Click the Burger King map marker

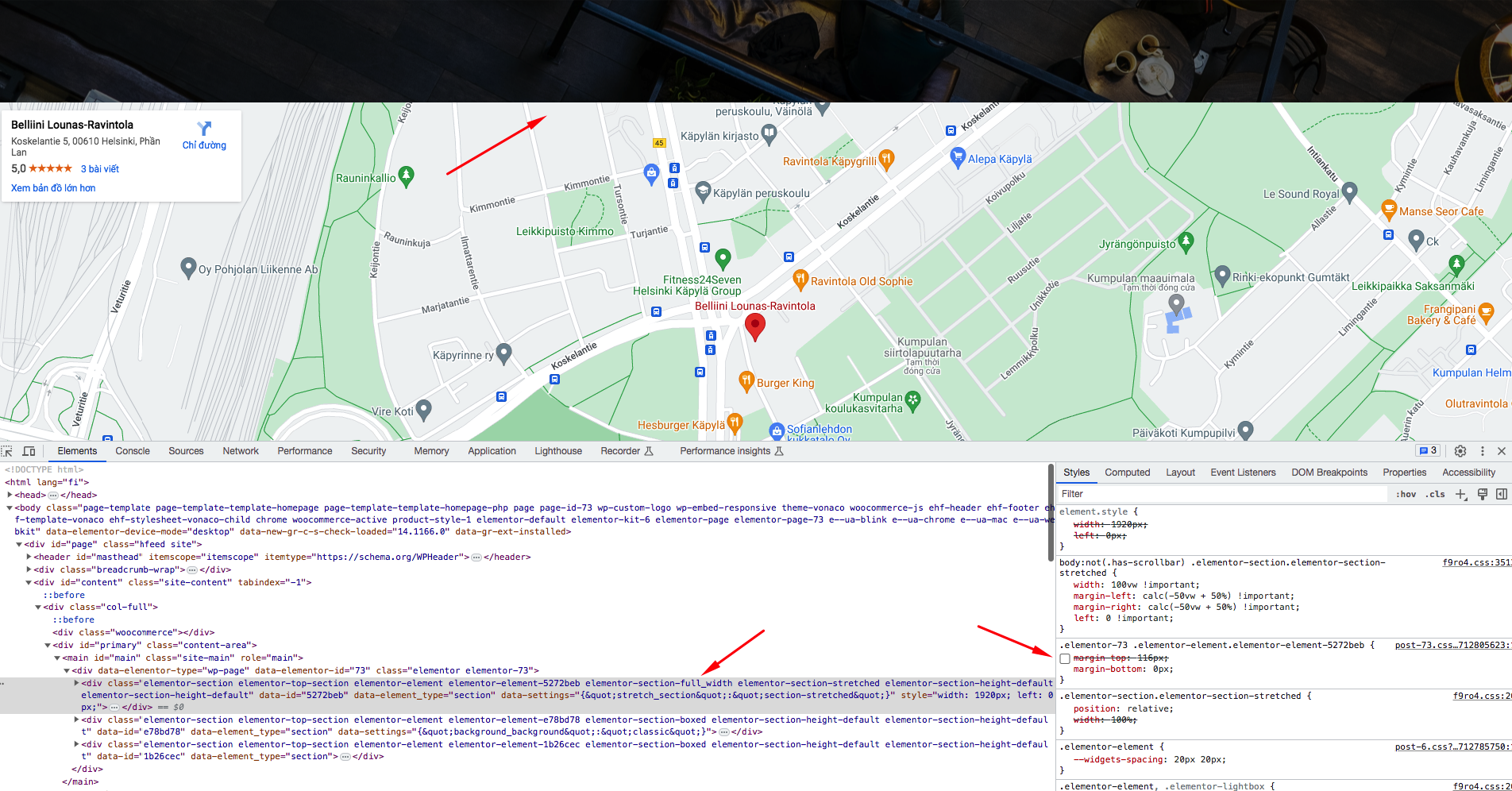746,382
